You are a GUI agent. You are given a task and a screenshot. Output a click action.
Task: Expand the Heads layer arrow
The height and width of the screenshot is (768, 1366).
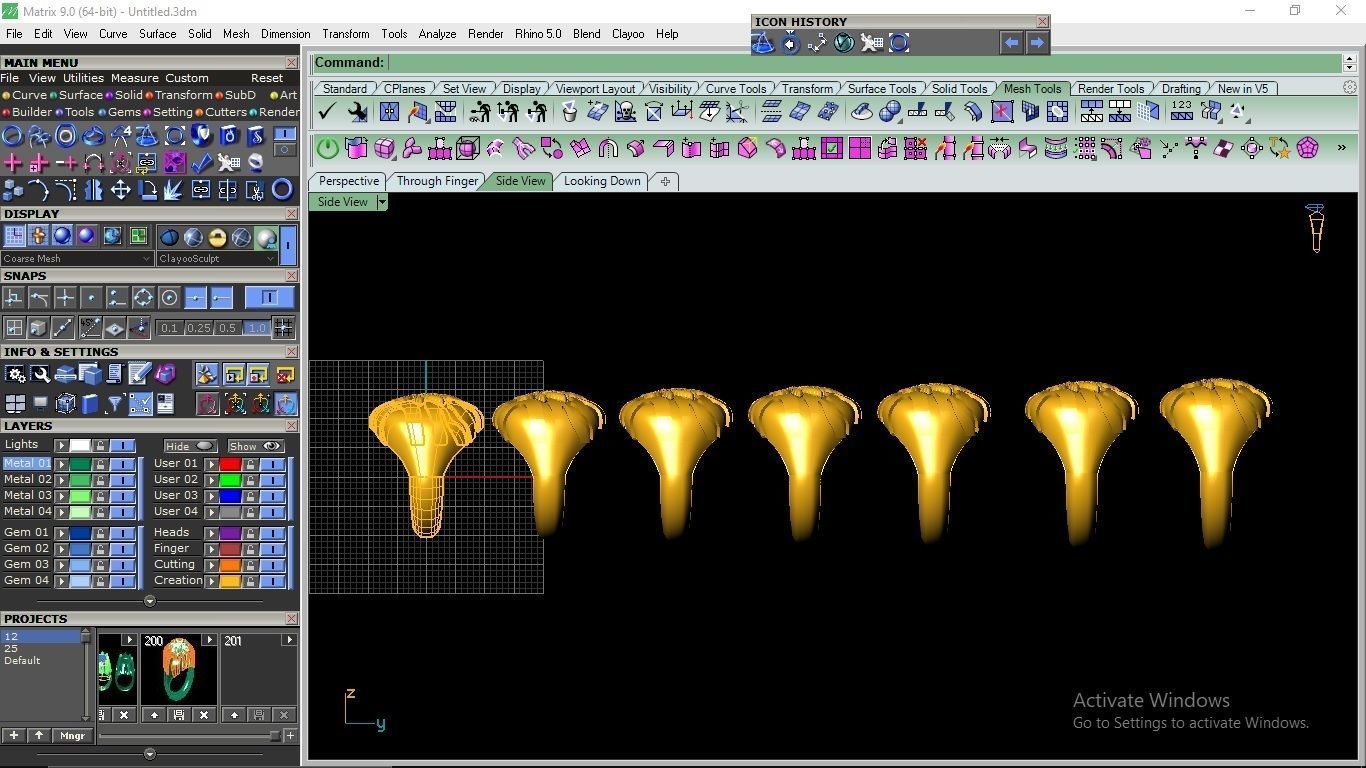point(211,533)
